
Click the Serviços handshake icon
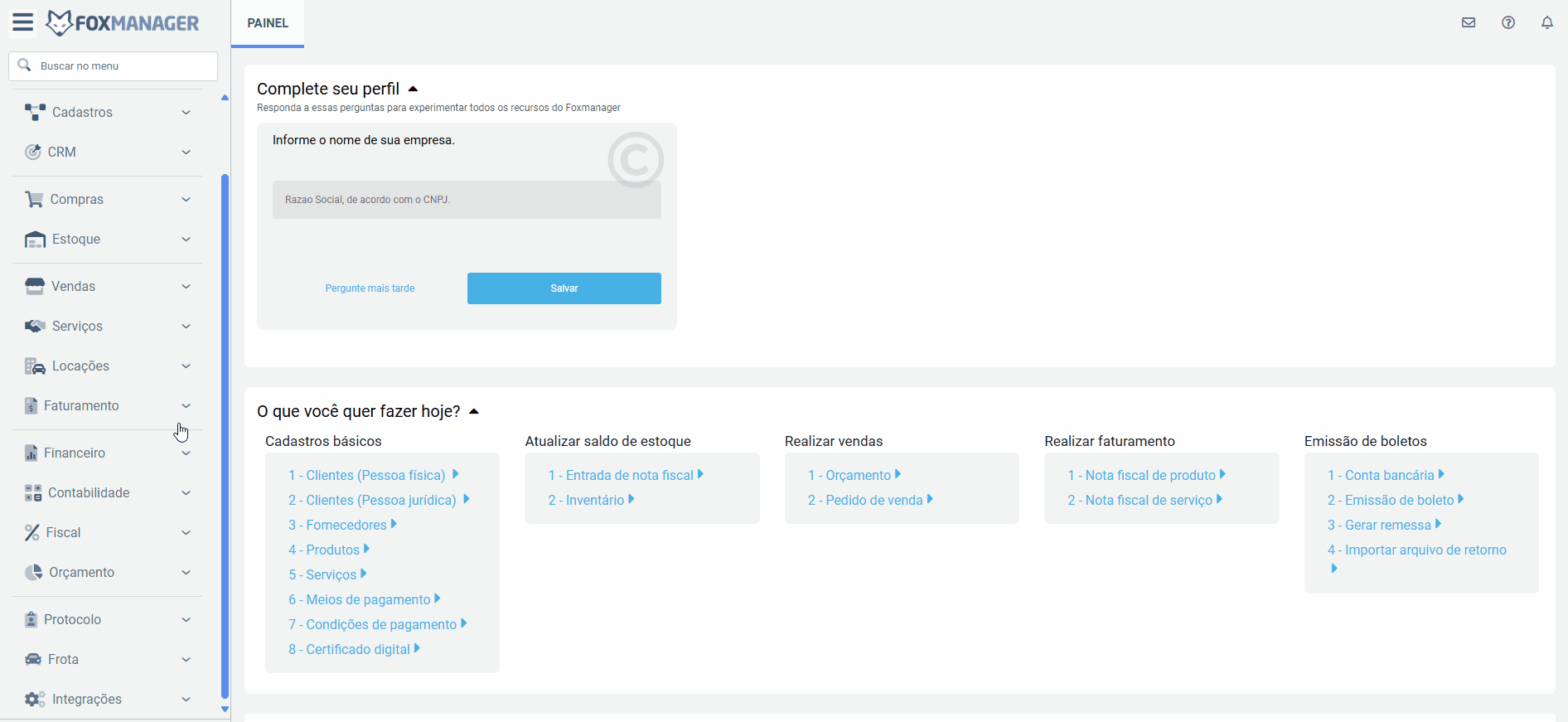[x=35, y=326]
